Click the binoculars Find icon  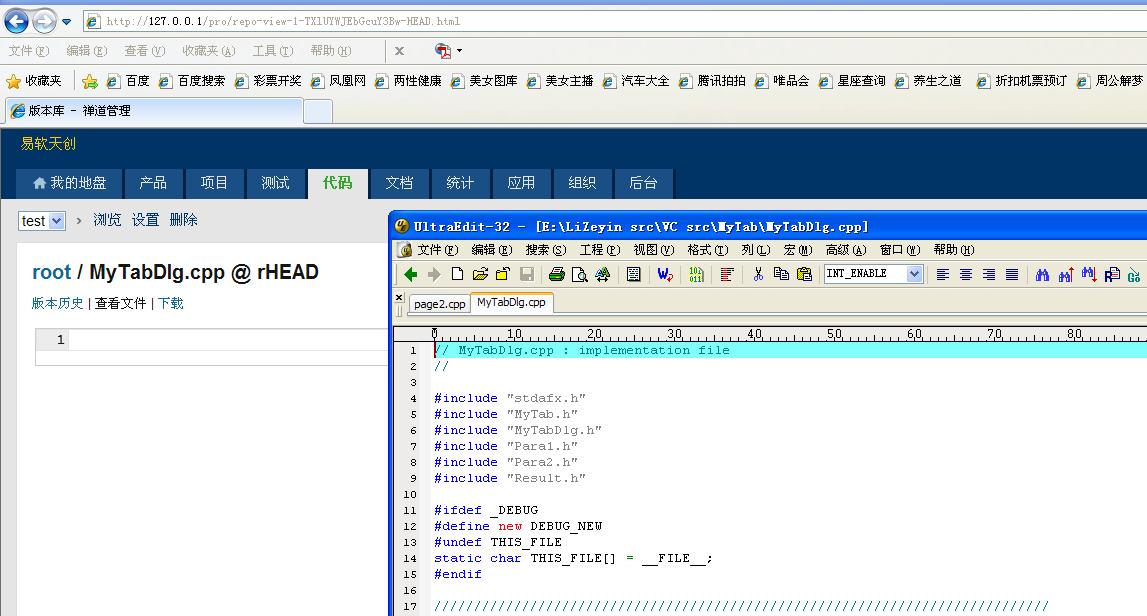click(1042, 274)
